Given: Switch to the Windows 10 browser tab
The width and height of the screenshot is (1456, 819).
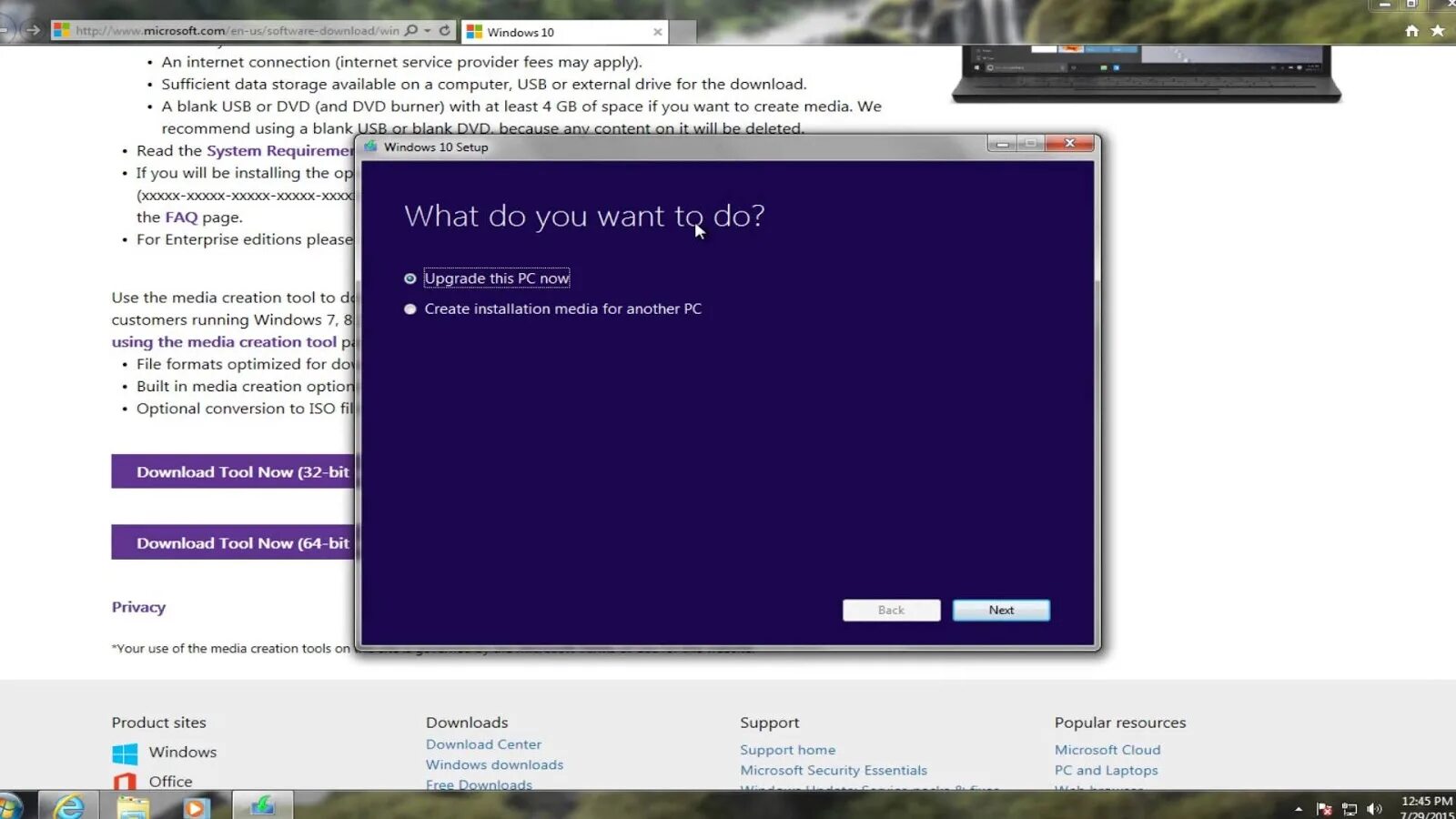Looking at the screenshot, I should [x=564, y=32].
